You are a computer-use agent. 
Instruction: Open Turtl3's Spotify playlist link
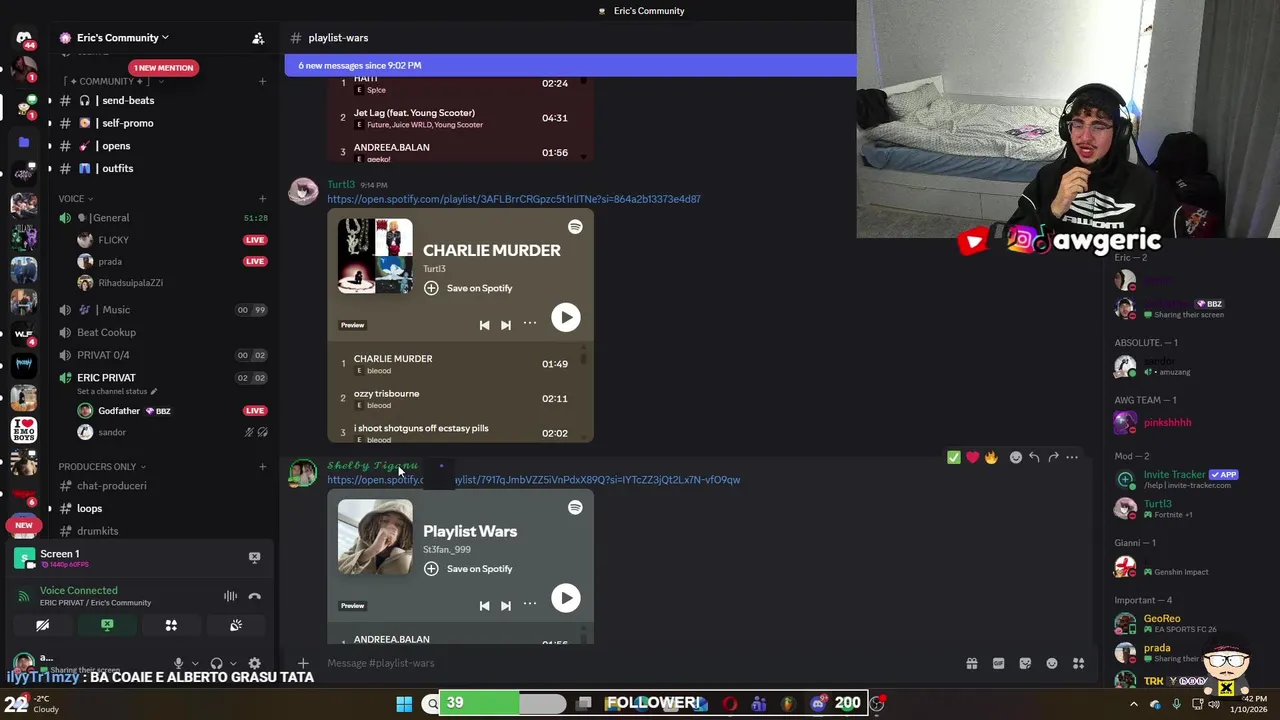pyautogui.click(x=513, y=199)
